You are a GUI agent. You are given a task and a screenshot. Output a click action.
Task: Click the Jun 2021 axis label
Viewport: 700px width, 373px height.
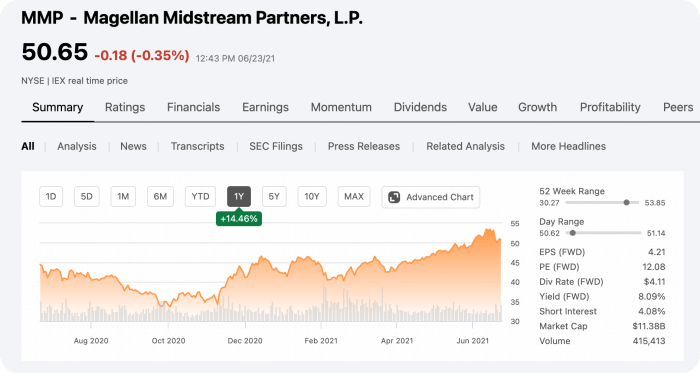[x=472, y=341]
